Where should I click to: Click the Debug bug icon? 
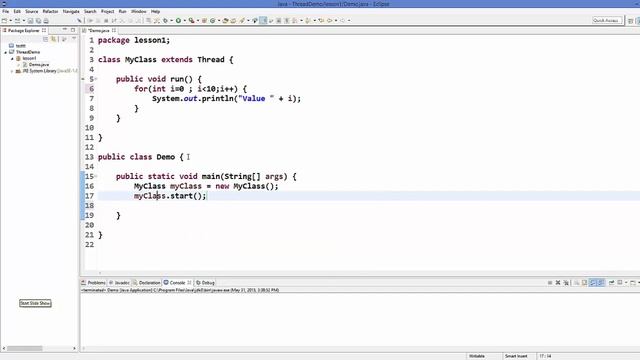click(x=165, y=20)
